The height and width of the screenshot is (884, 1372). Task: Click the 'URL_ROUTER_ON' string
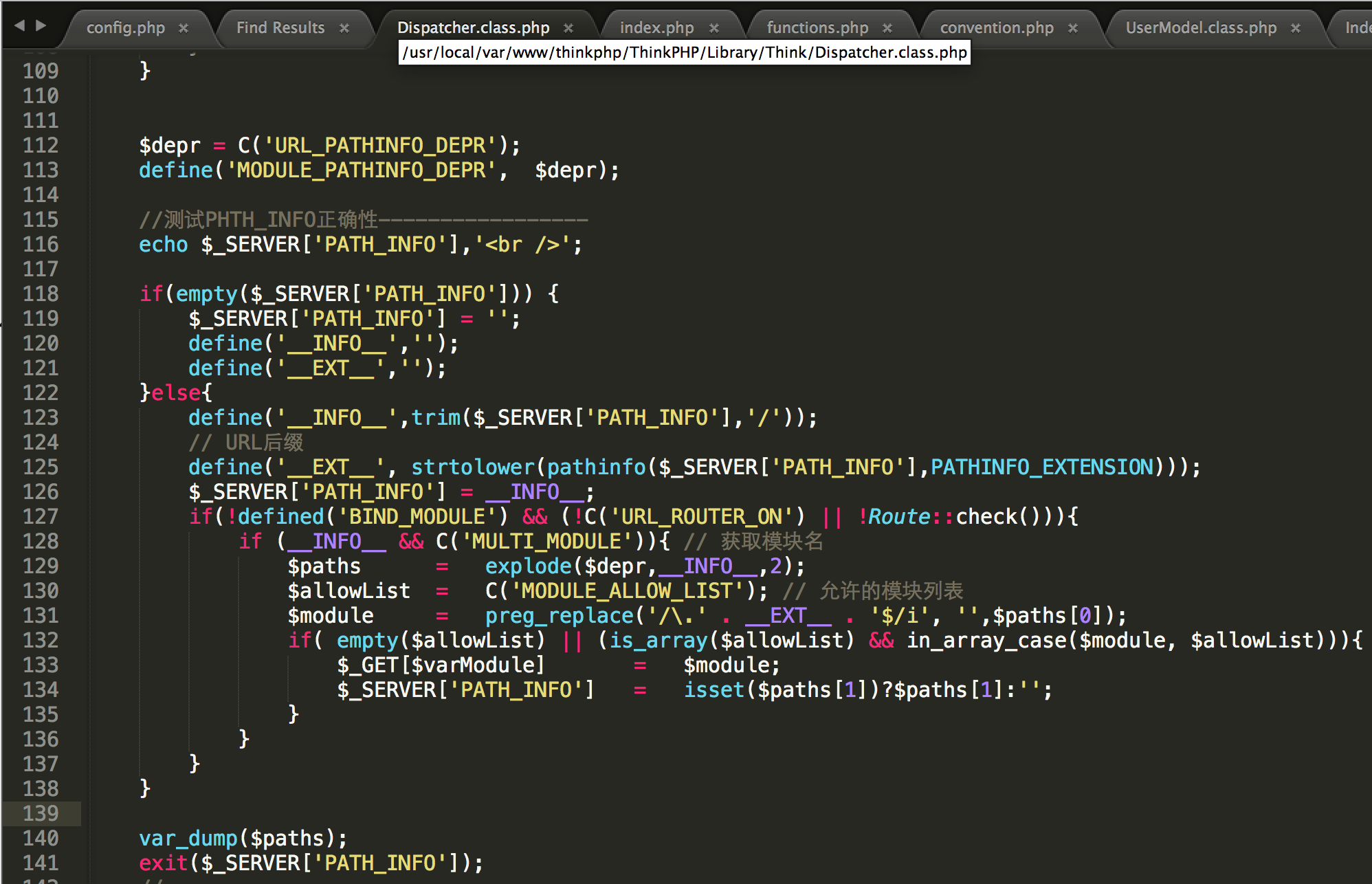702,516
